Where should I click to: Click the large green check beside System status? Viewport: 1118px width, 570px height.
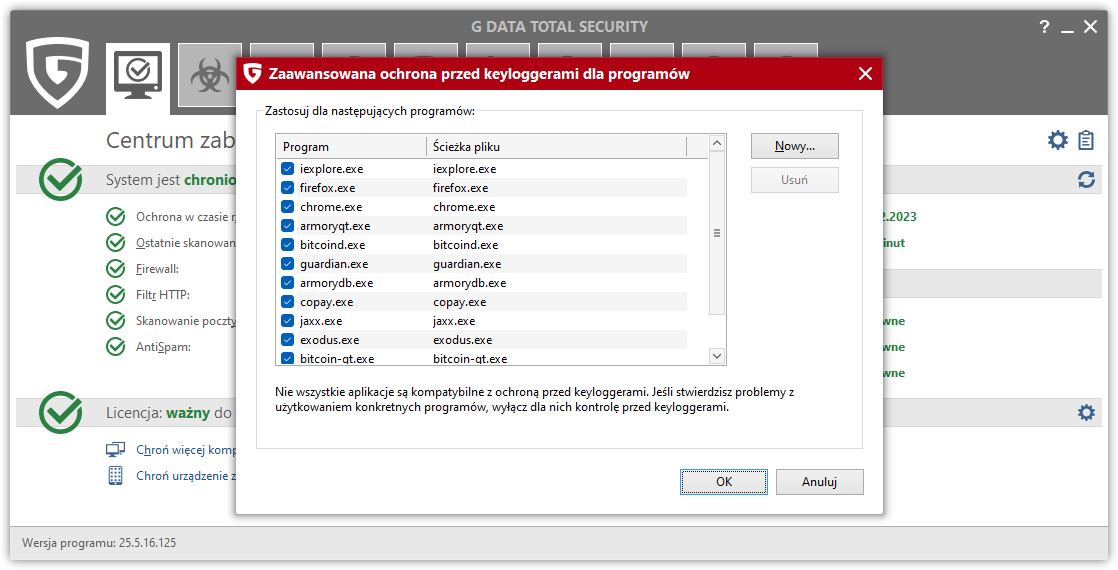(x=61, y=179)
